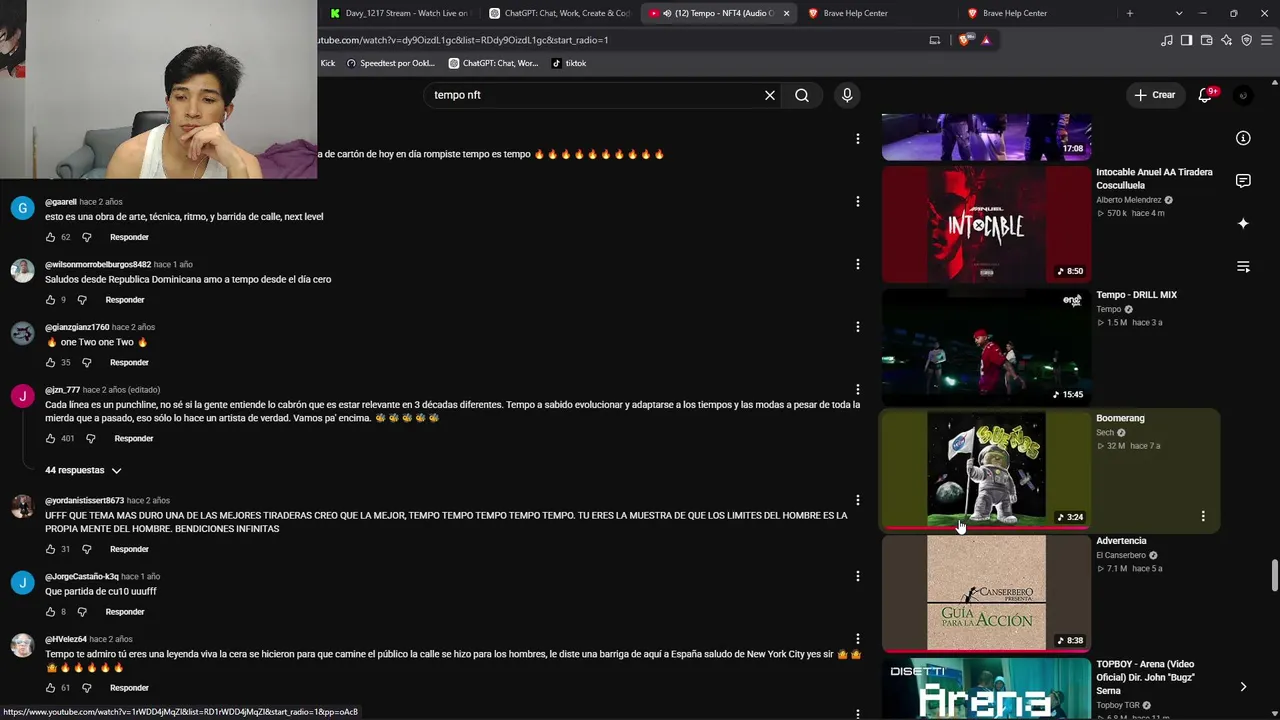This screenshot has width=1280, height=720.
Task: Open the queue list icon in right panel
Action: [1243, 267]
